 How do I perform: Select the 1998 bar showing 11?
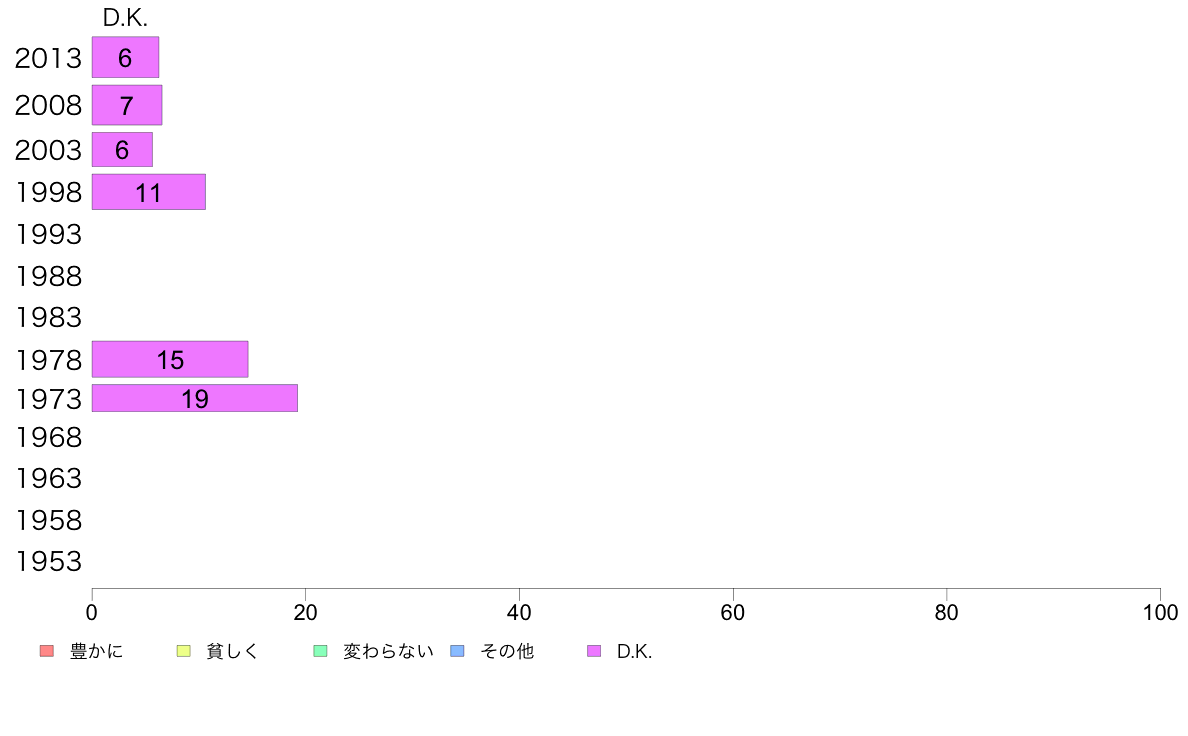pyautogui.click(x=148, y=192)
